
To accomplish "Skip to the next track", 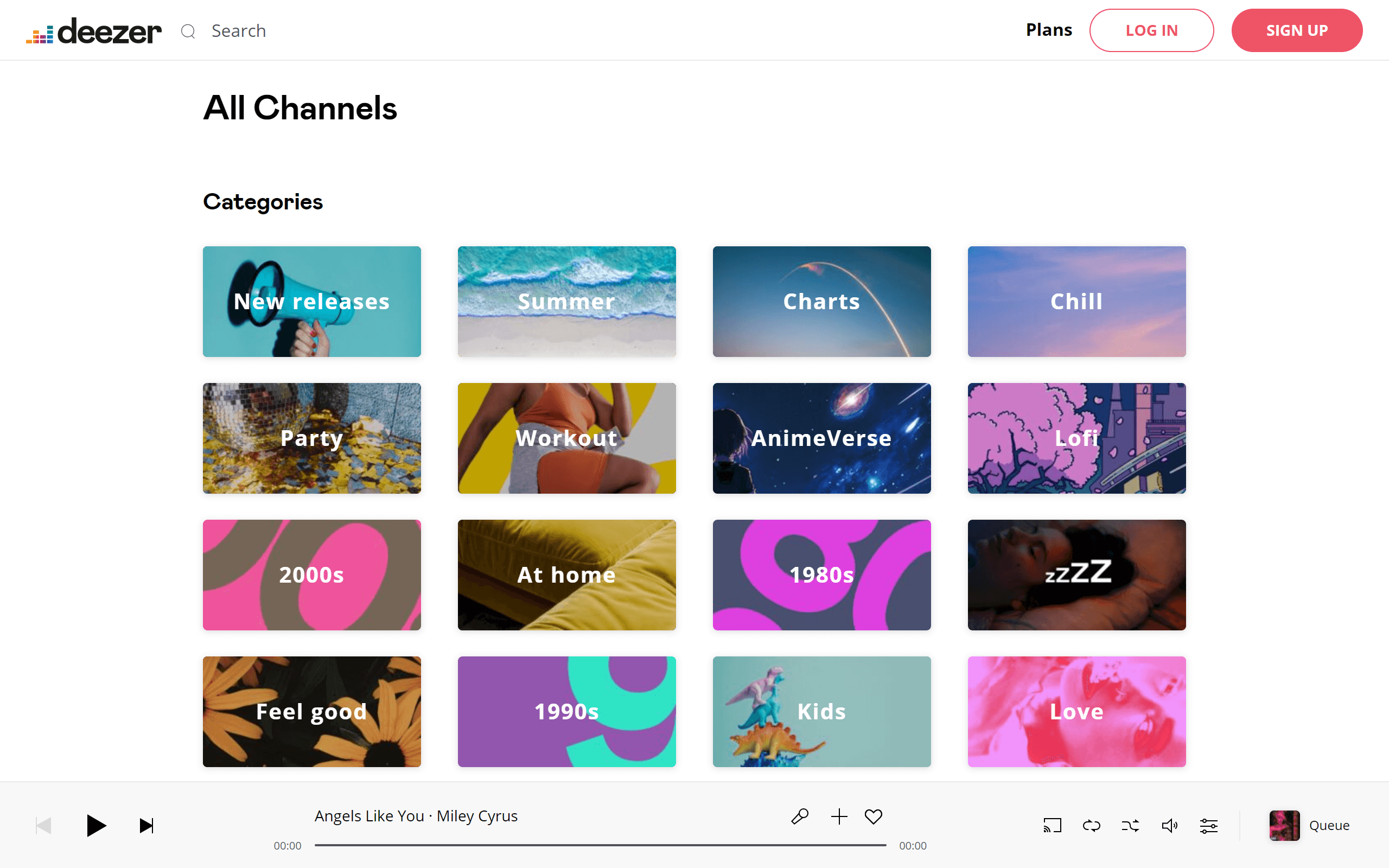I will coord(146,825).
